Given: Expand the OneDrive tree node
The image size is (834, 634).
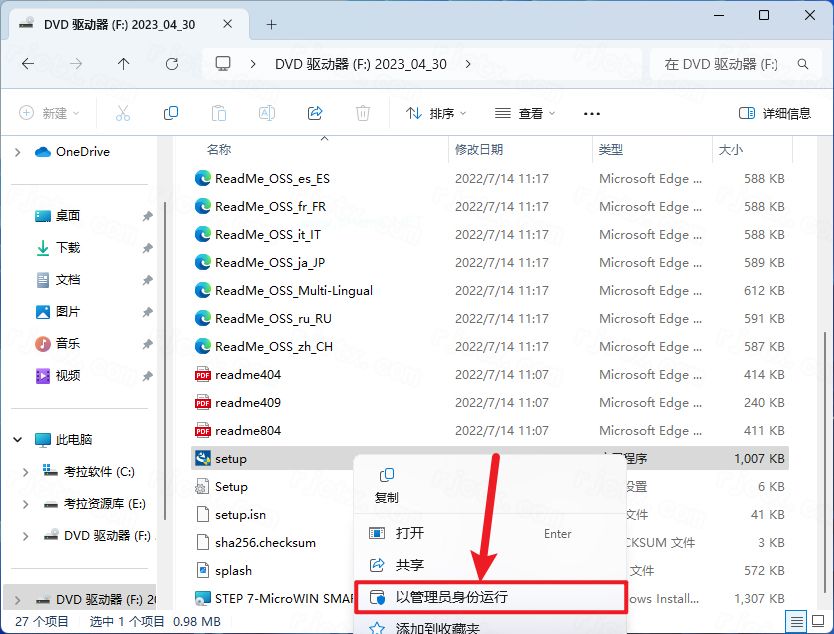Looking at the screenshot, I should (x=18, y=152).
